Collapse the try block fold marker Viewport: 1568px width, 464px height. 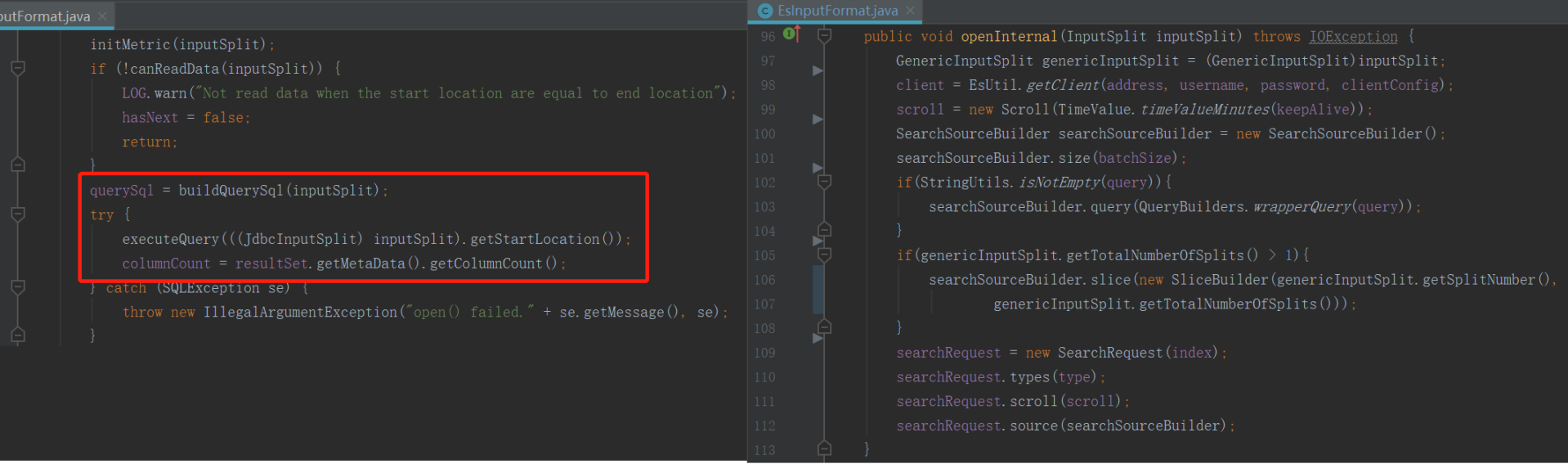[x=18, y=214]
